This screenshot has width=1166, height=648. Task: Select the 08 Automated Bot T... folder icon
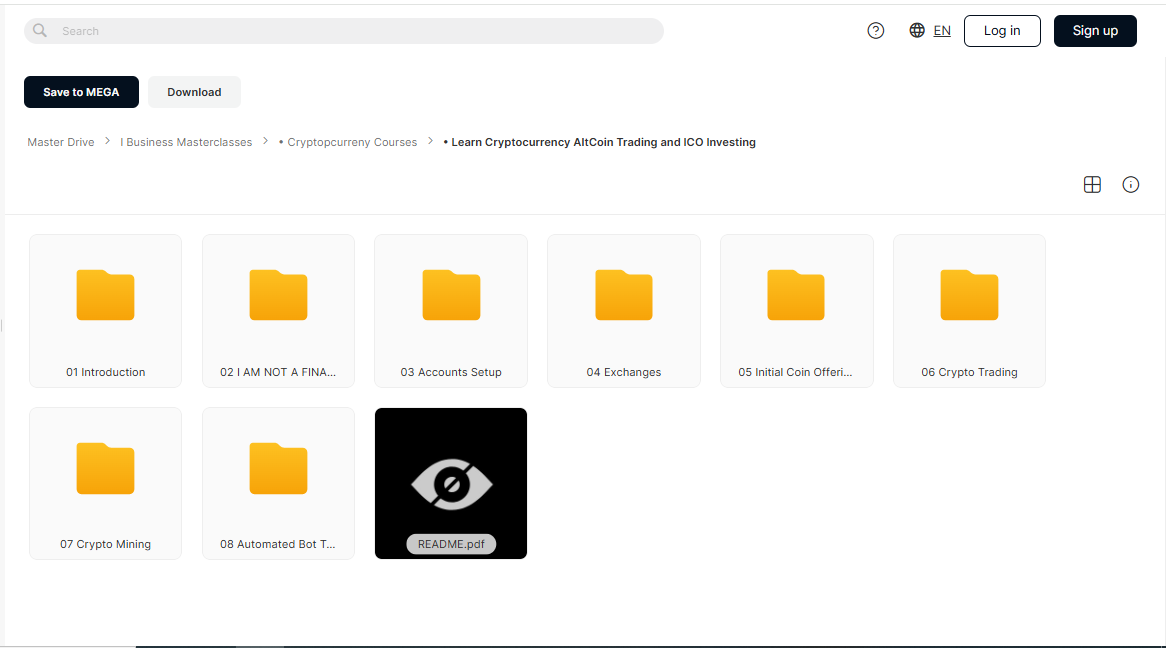(278, 468)
